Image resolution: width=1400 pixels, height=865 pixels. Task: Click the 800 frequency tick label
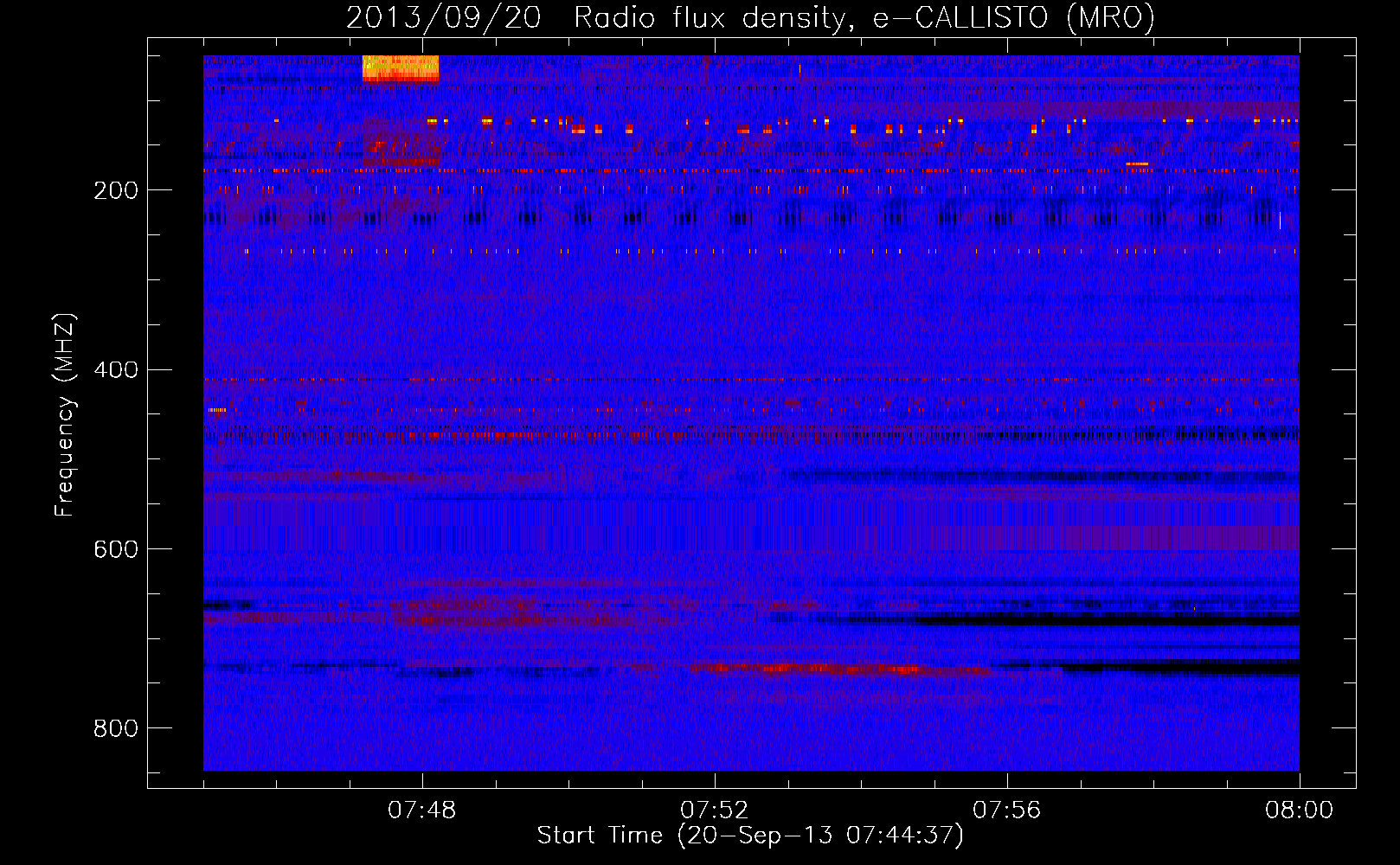click(x=116, y=728)
